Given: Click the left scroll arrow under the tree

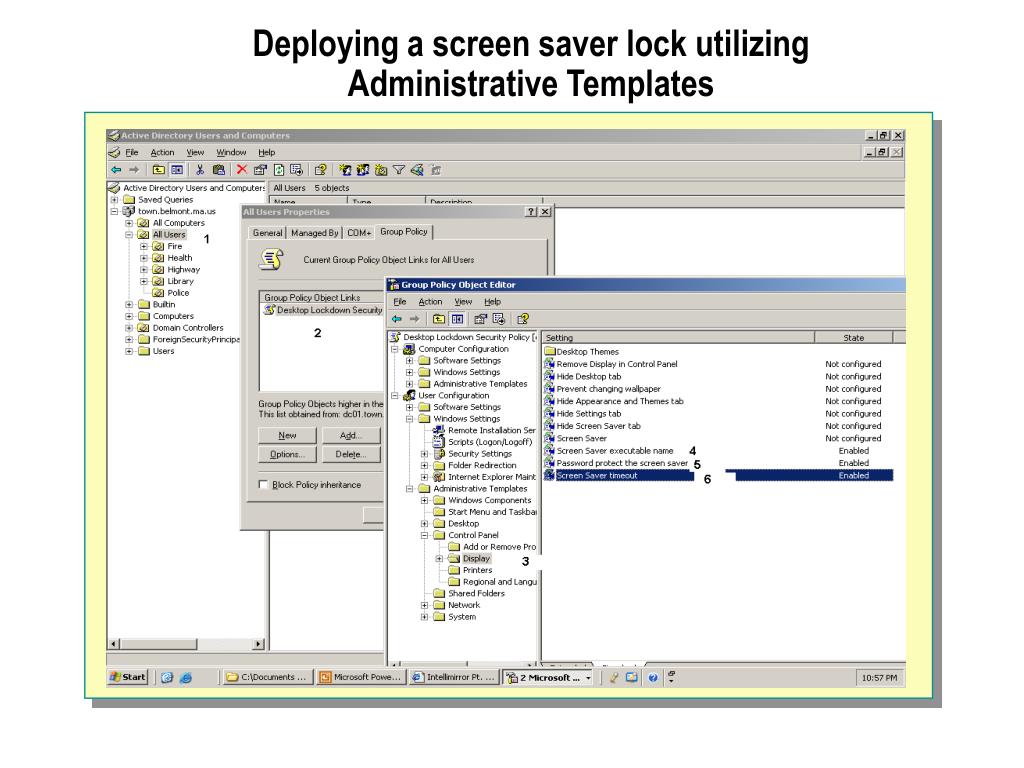Looking at the screenshot, I should click(114, 644).
